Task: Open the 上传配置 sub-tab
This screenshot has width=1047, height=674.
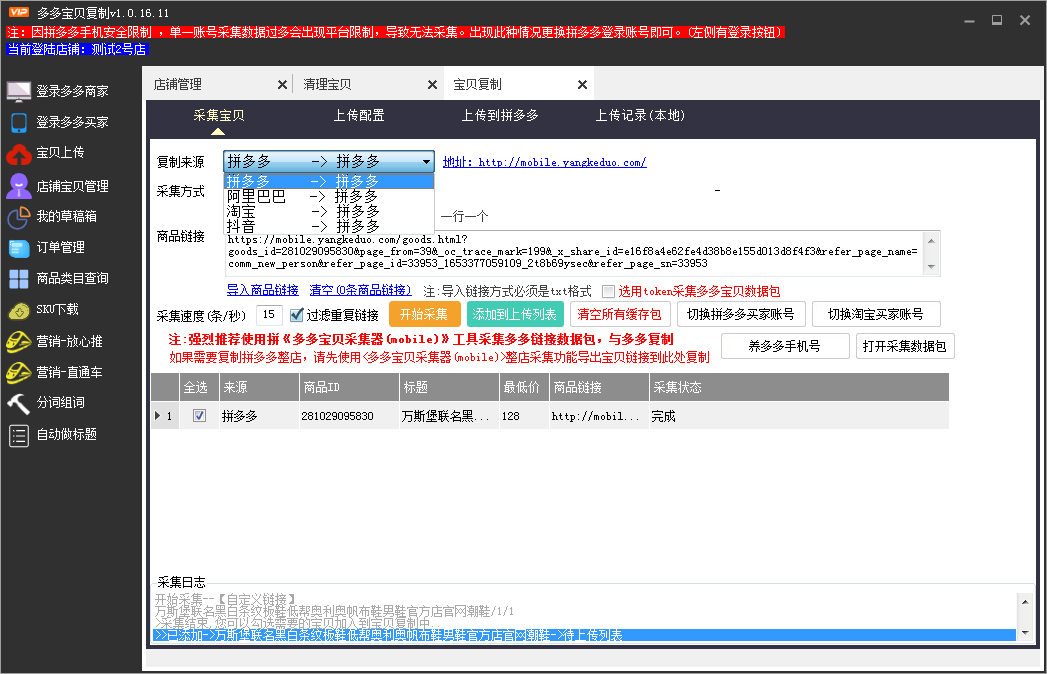Action: coord(359,116)
